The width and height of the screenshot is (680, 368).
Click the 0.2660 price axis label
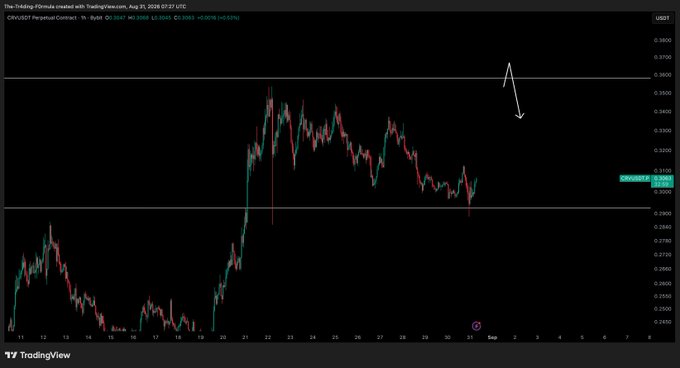(662, 269)
